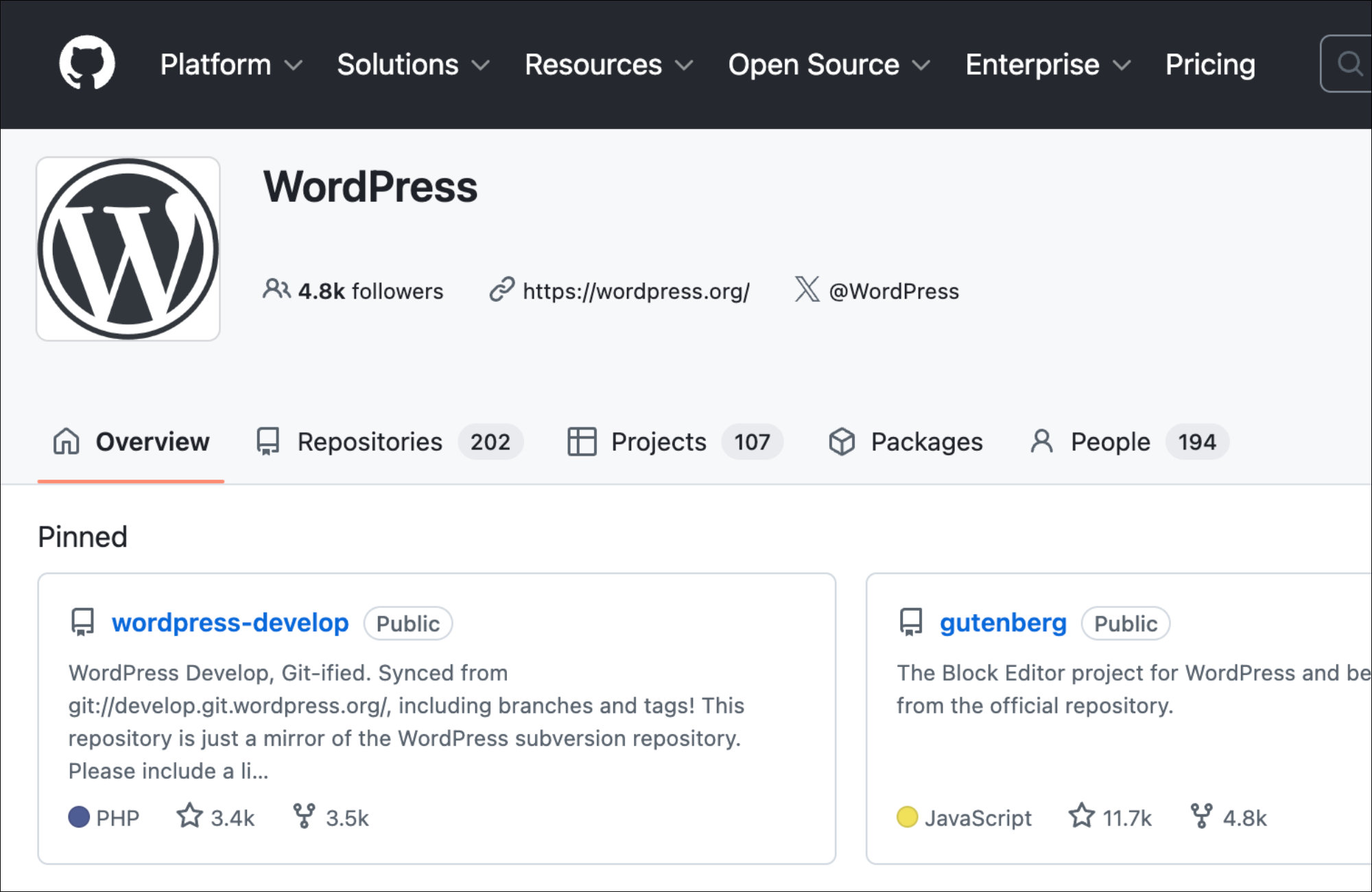Image resolution: width=1372 pixels, height=892 pixels.
Task: Open the wordpress-develop repository link
Action: [230, 622]
